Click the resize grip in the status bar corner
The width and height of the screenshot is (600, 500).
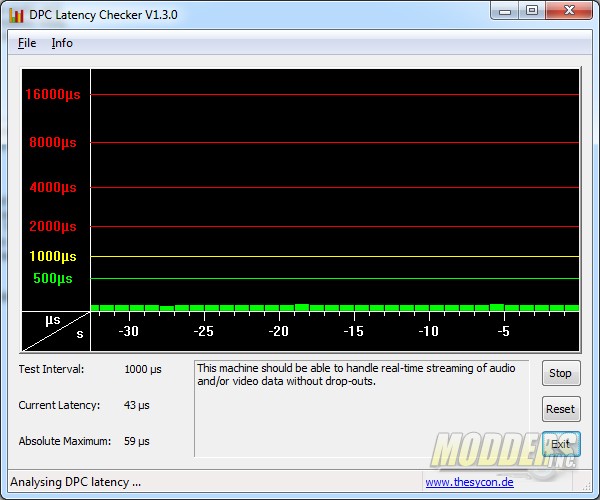click(x=586, y=485)
